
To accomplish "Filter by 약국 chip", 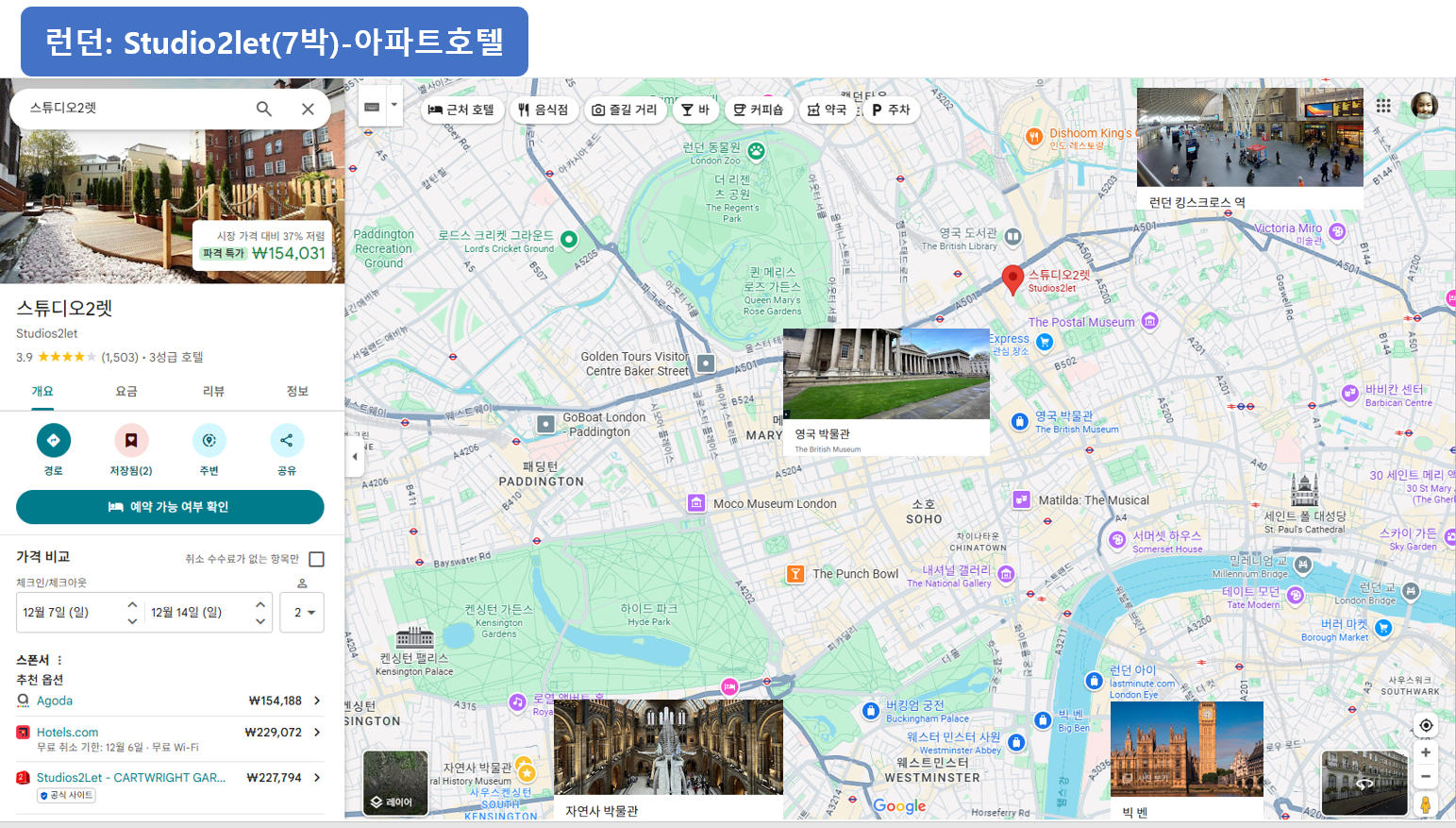I will point(827,110).
